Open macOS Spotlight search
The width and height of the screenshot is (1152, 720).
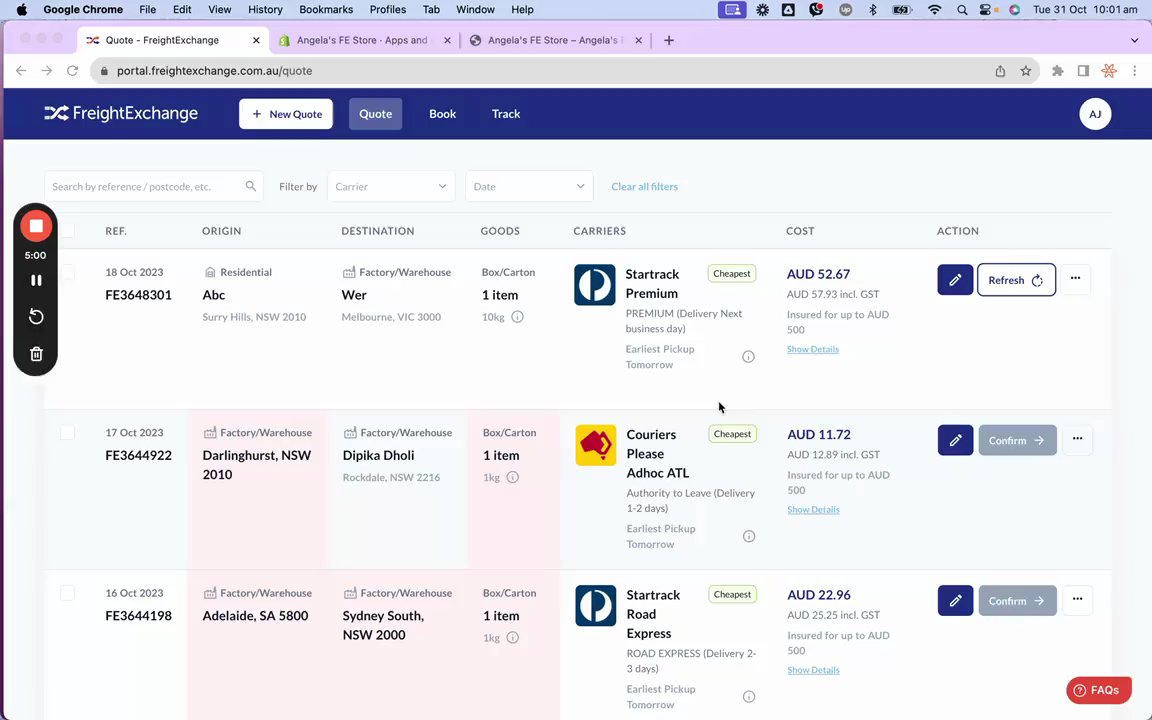pyautogui.click(x=962, y=10)
